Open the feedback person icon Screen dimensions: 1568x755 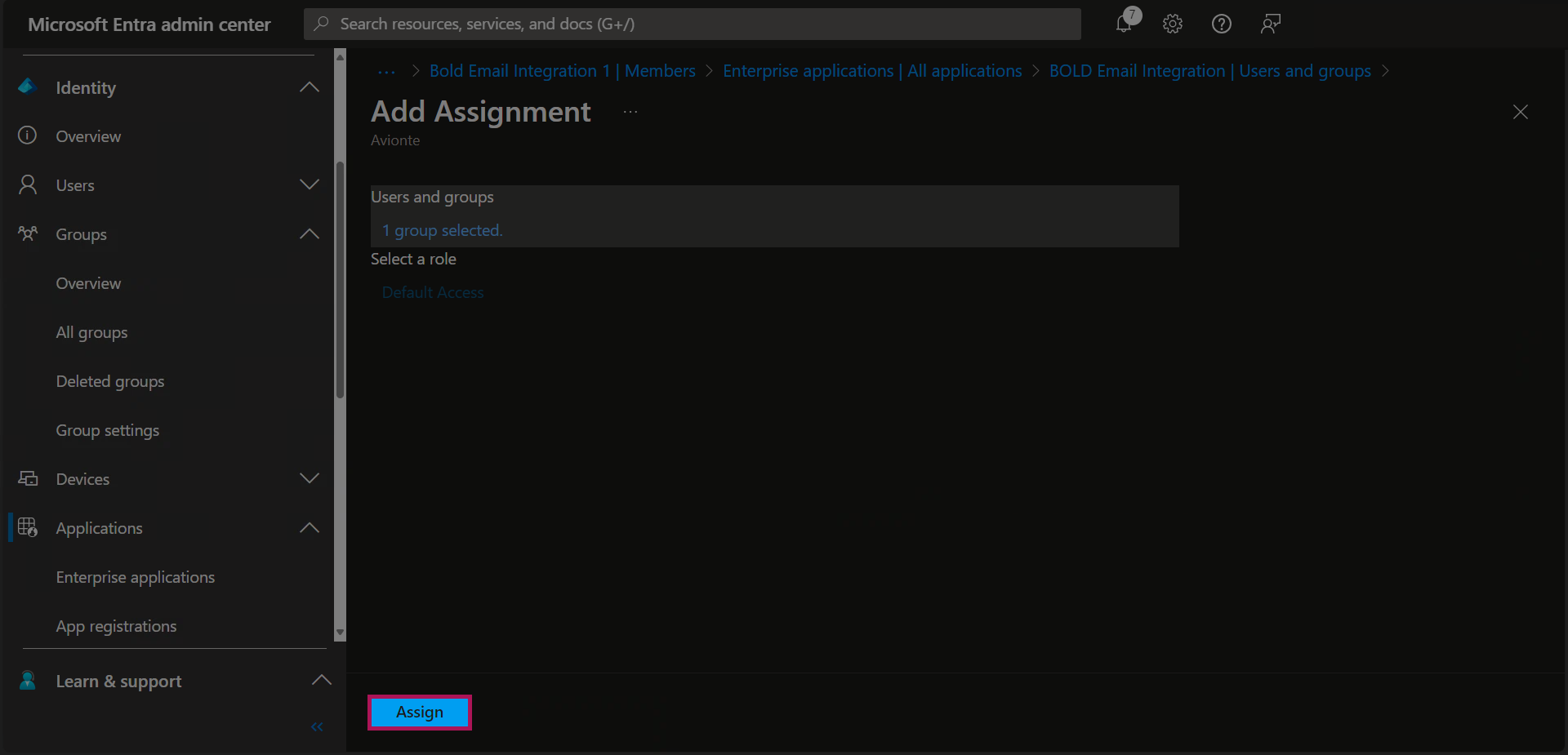tap(1270, 24)
